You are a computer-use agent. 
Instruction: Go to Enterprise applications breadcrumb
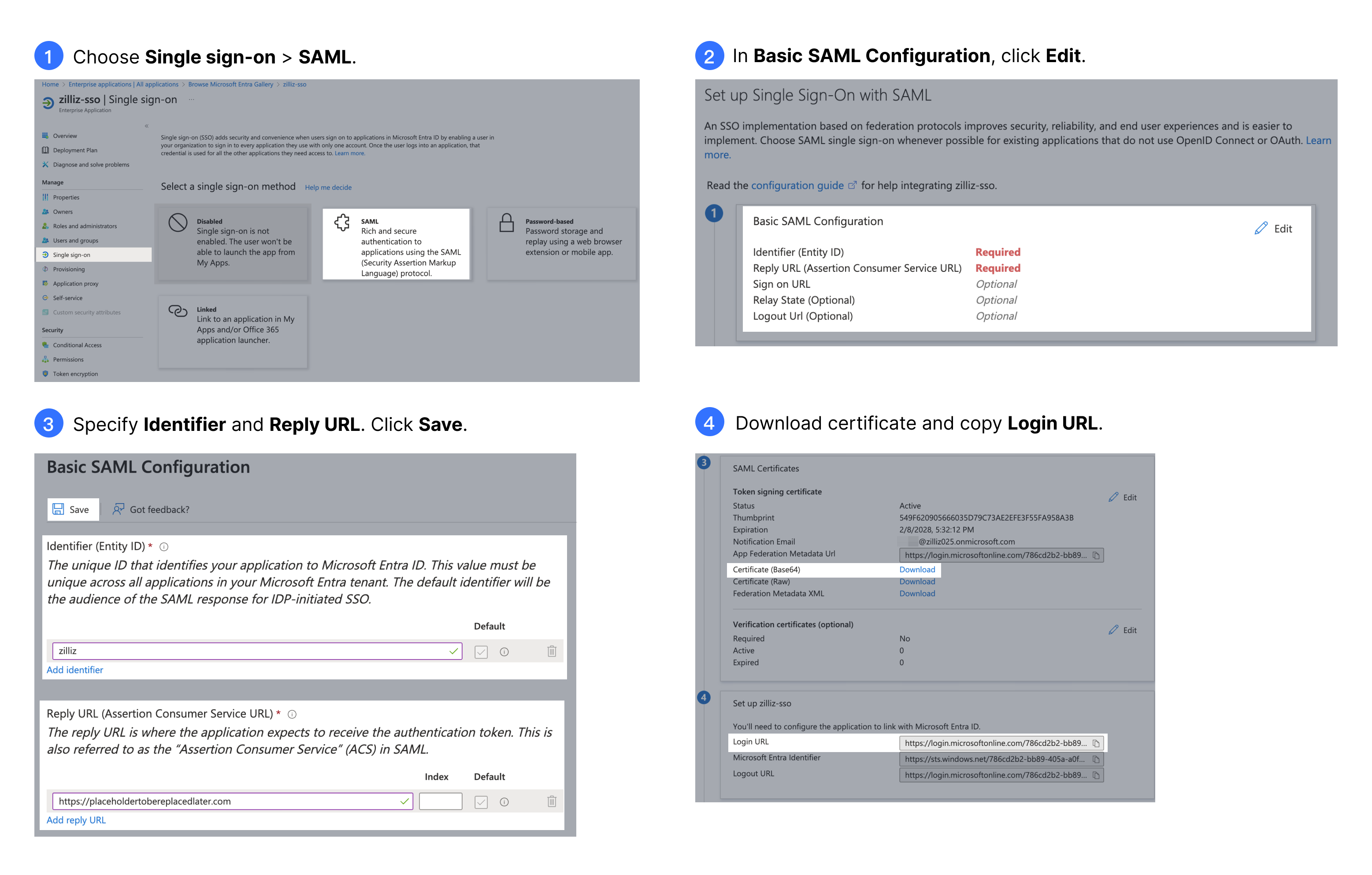[x=123, y=84]
